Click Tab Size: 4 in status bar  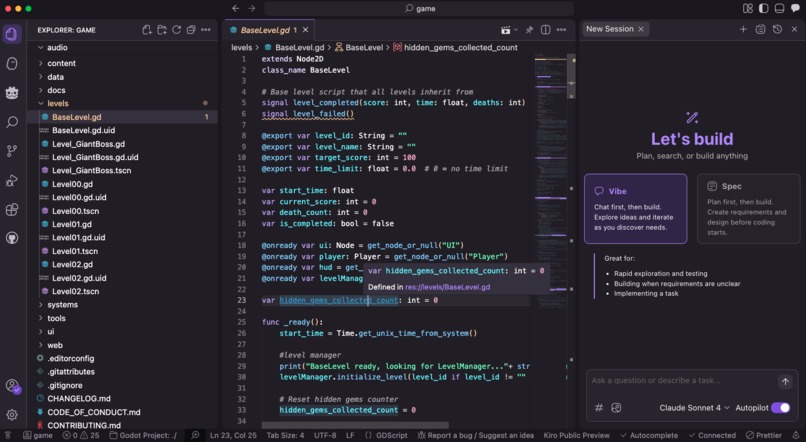tap(285, 435)
